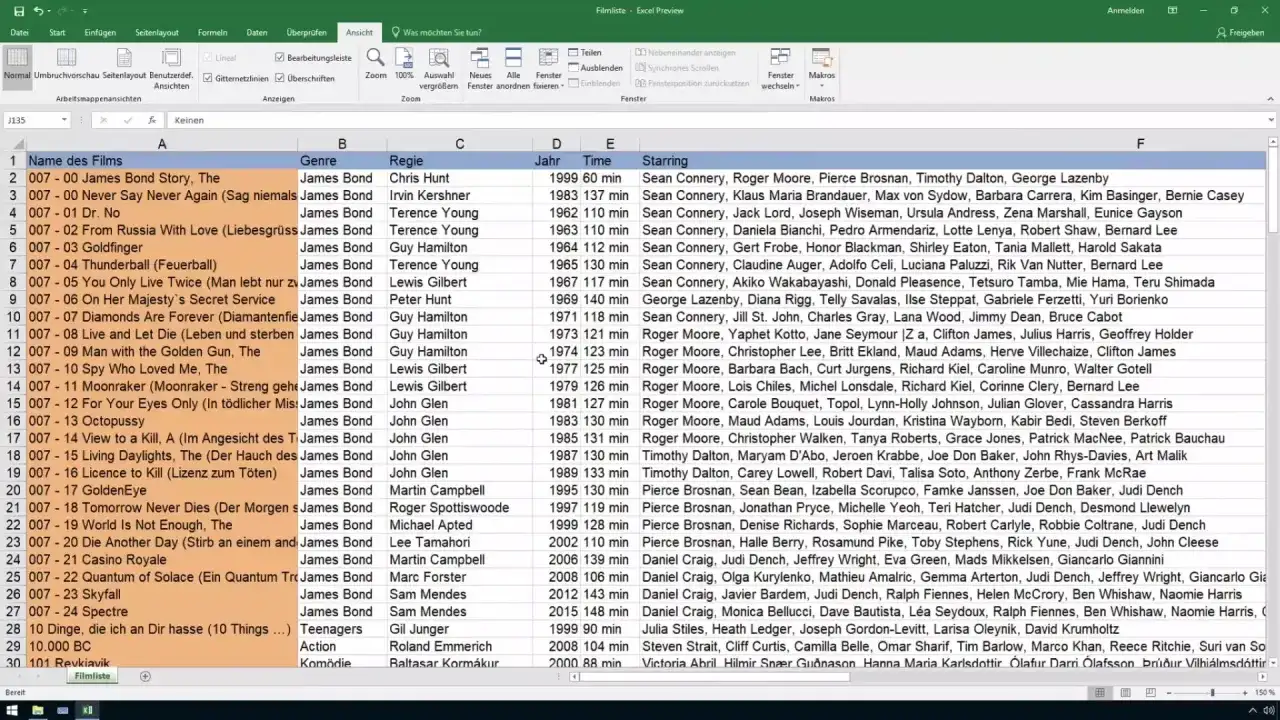This screenshot has width=1280, height=720.
Task: Switch to the Einfügen tab
Action: pos(100,33)
